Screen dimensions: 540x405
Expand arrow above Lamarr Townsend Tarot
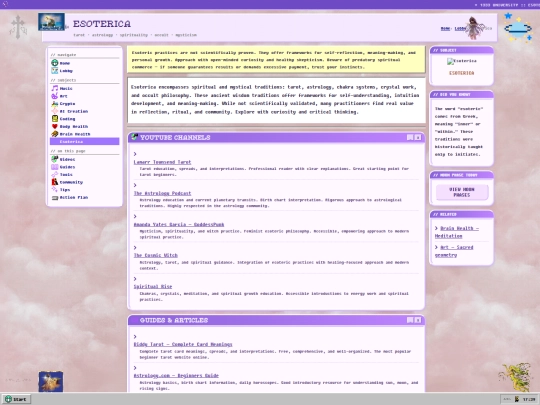(x=135, y=154)
